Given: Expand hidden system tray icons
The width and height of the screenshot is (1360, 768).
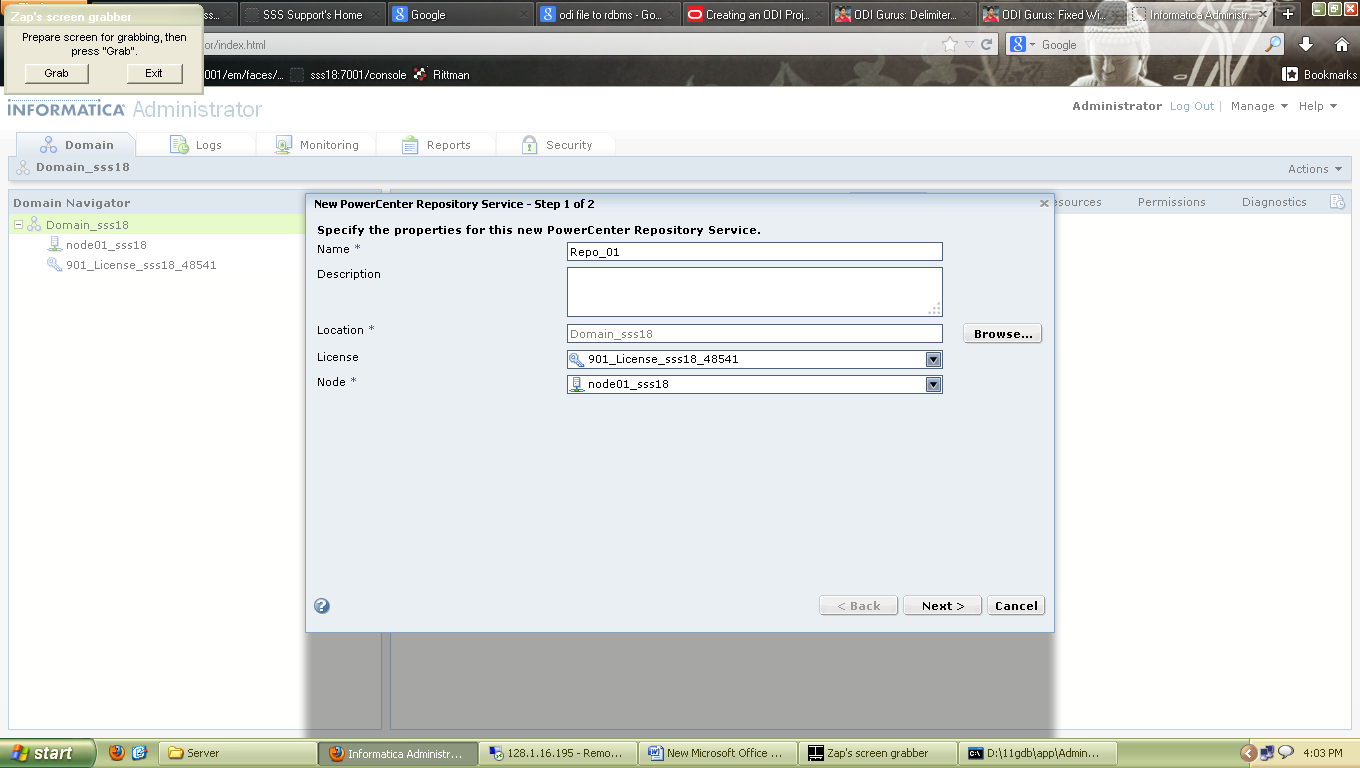Looking at the screenshot, I should 1248,753.
